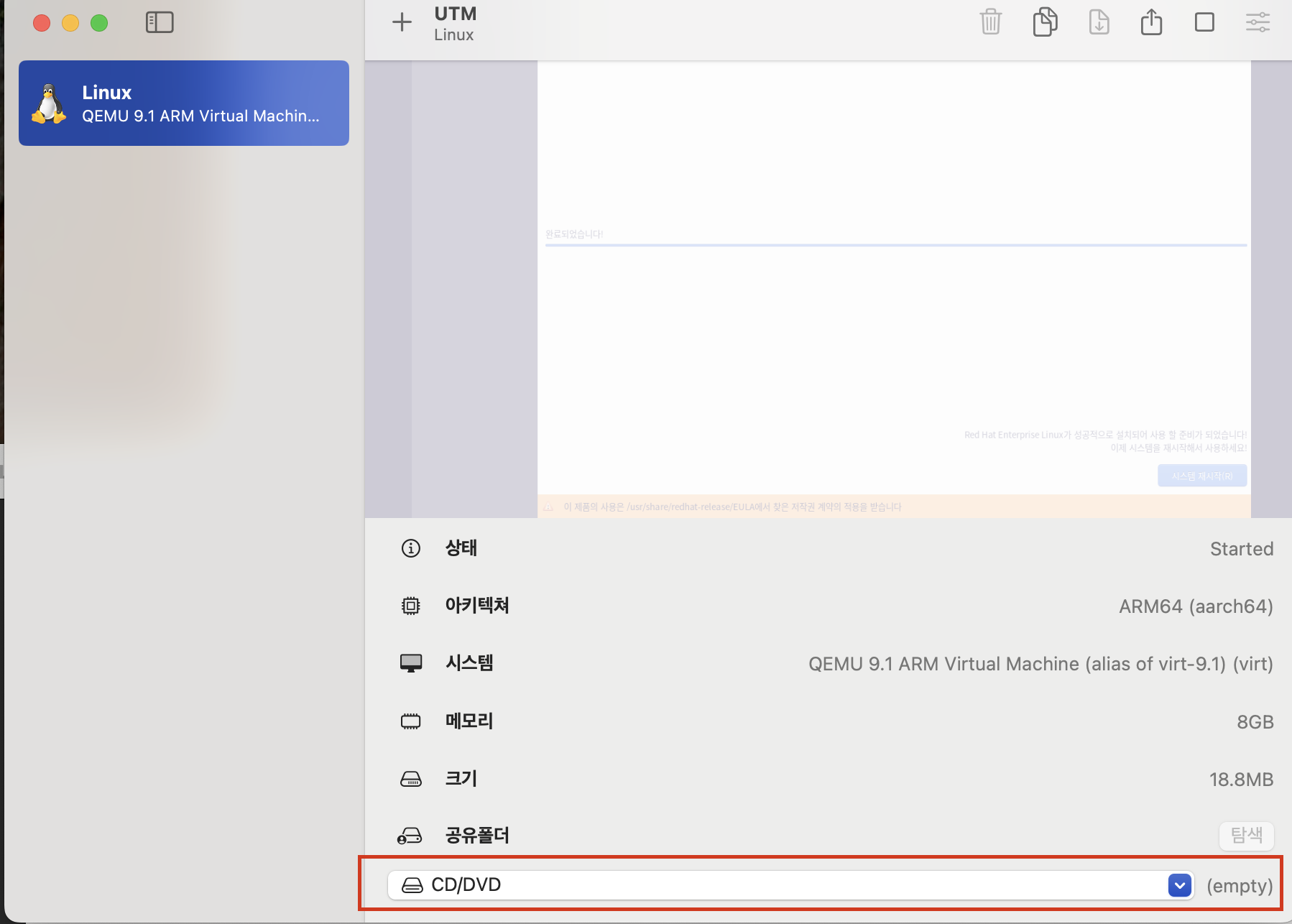
Task: Delete the VM with the trash icon
Action: coord(991,22)
